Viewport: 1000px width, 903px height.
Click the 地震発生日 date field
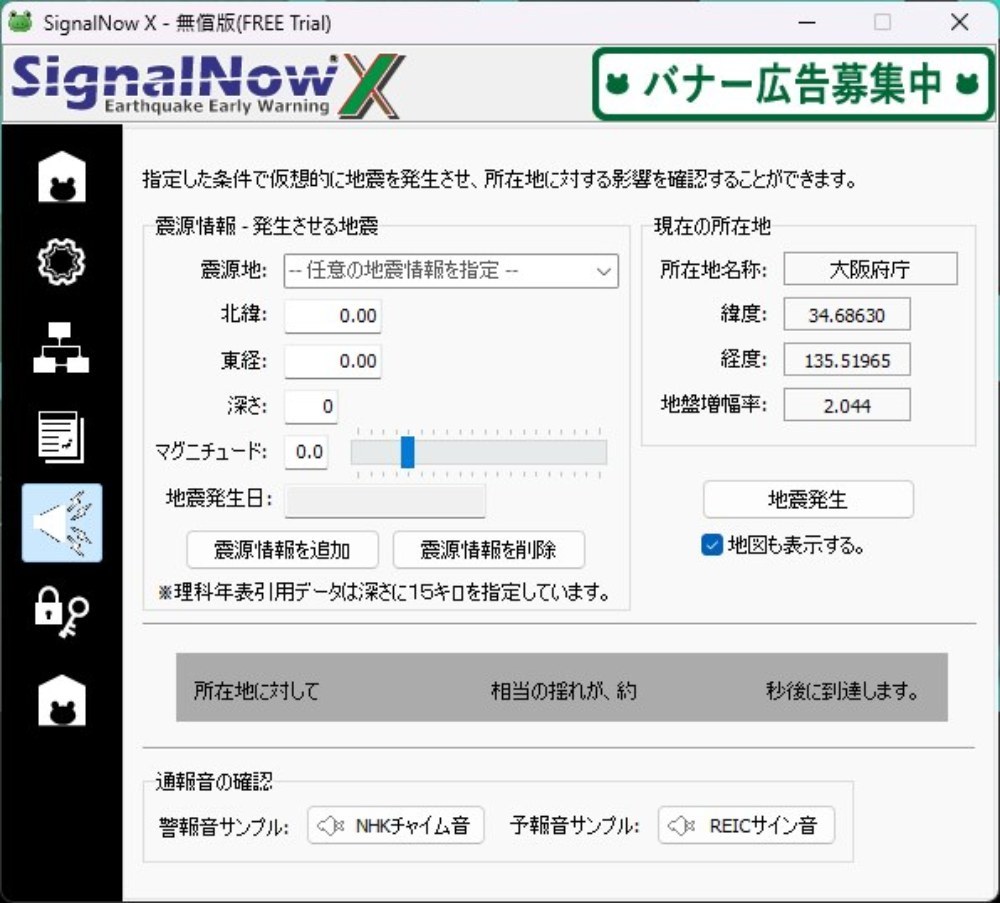pos(385,501)
